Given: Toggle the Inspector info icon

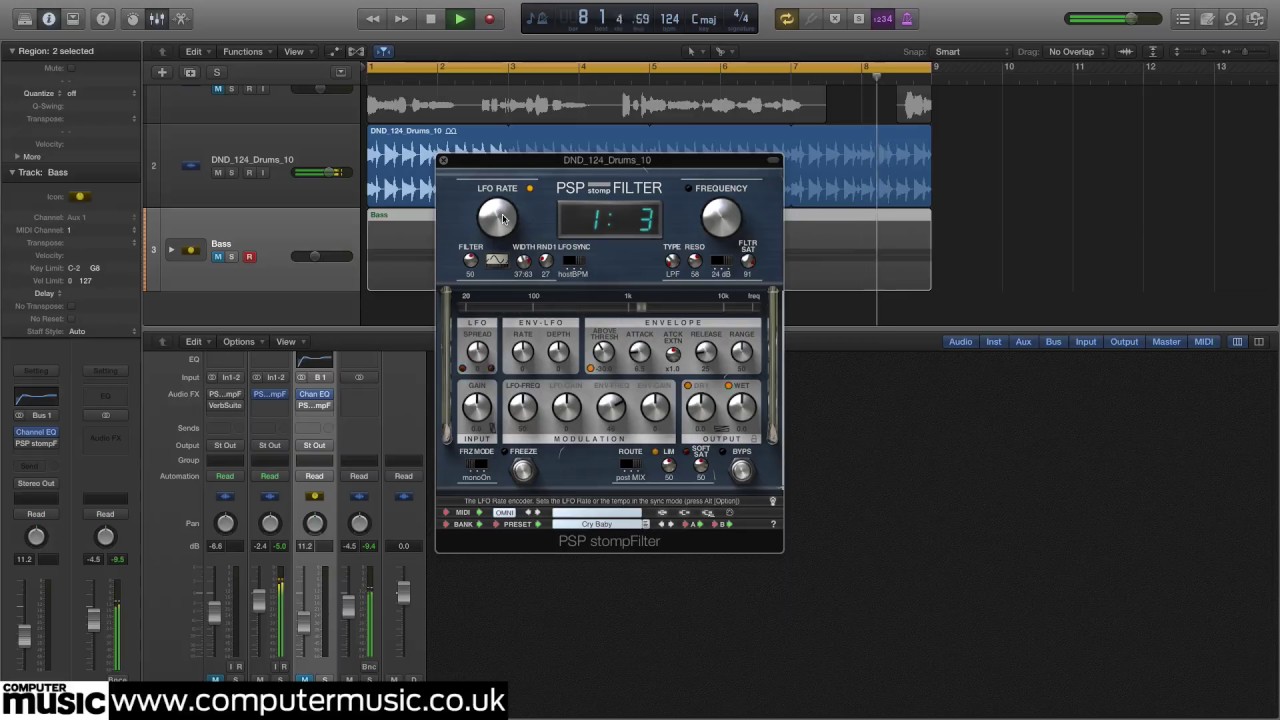Looking at the screenshot, I should point(49,19).
